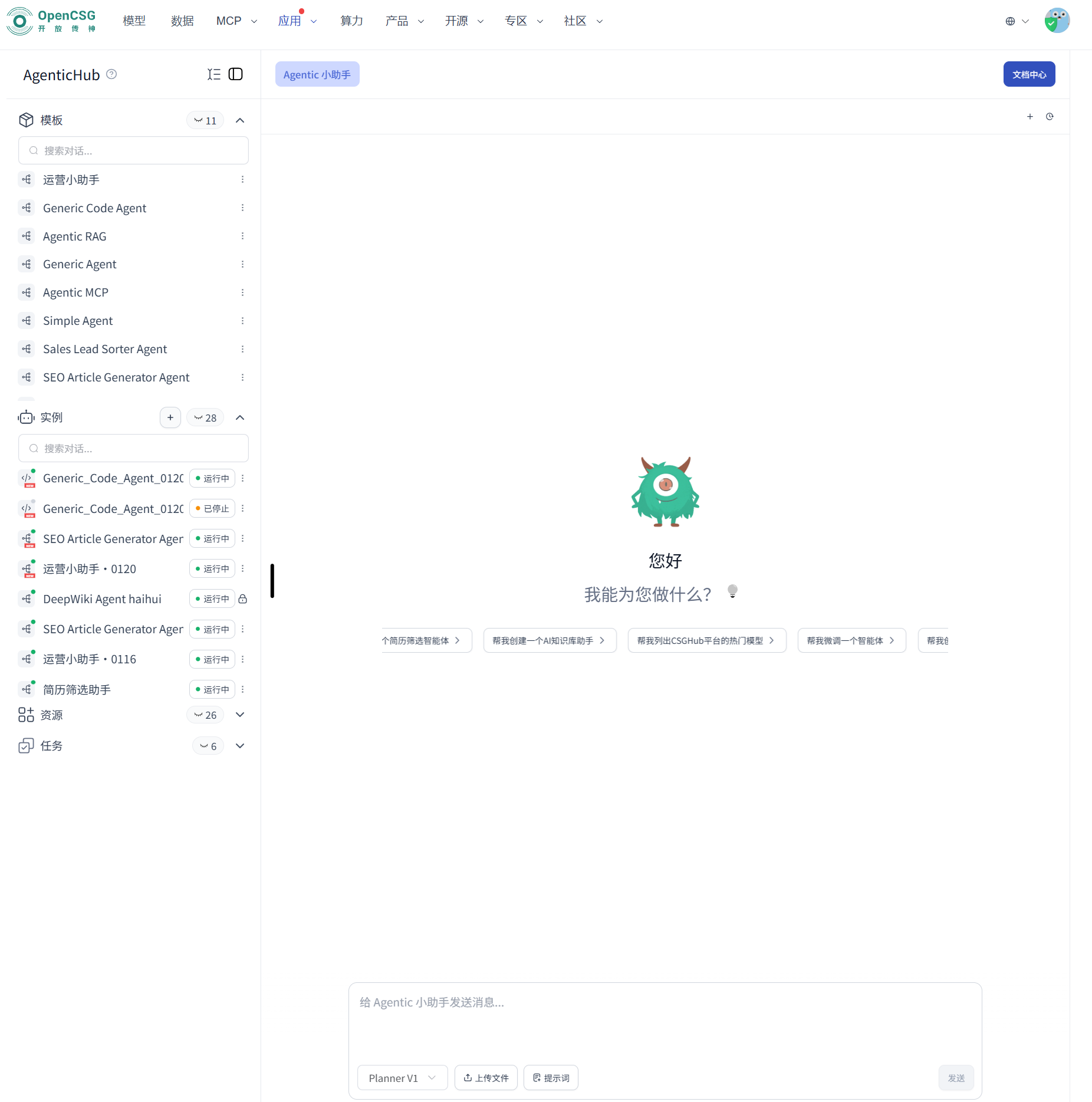1092x1102 pixels.
Task: Click the list view icon beside AgenticHub
Action: tap(213, 74)
